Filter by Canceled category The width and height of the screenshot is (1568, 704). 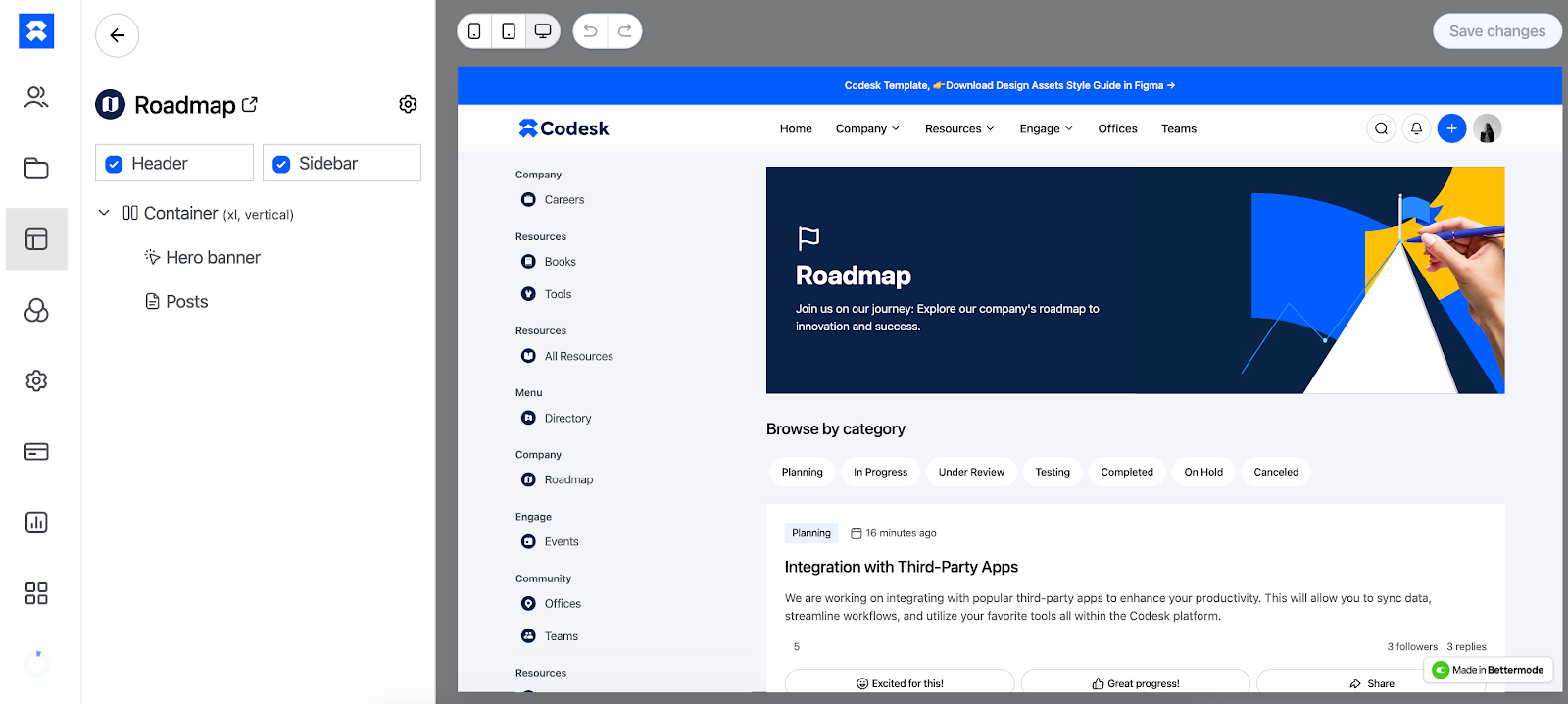pos(1276,472)
